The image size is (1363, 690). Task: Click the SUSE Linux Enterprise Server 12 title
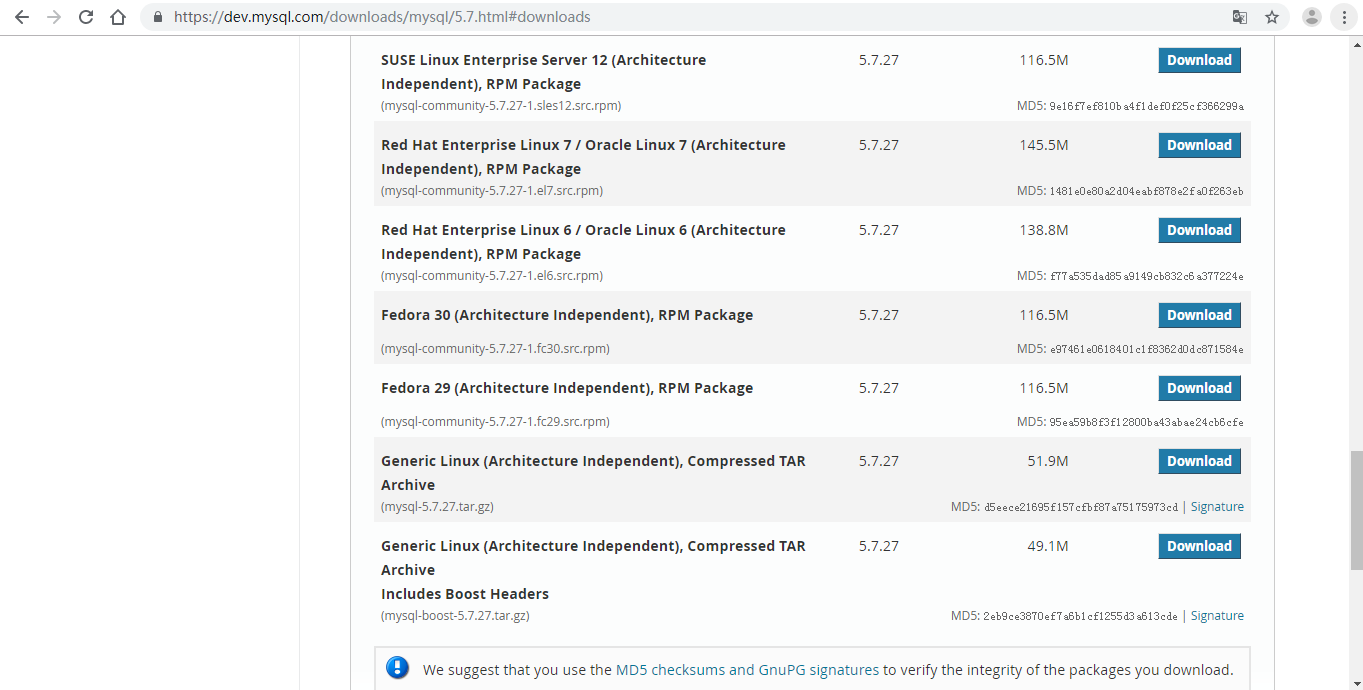[543, 72]
